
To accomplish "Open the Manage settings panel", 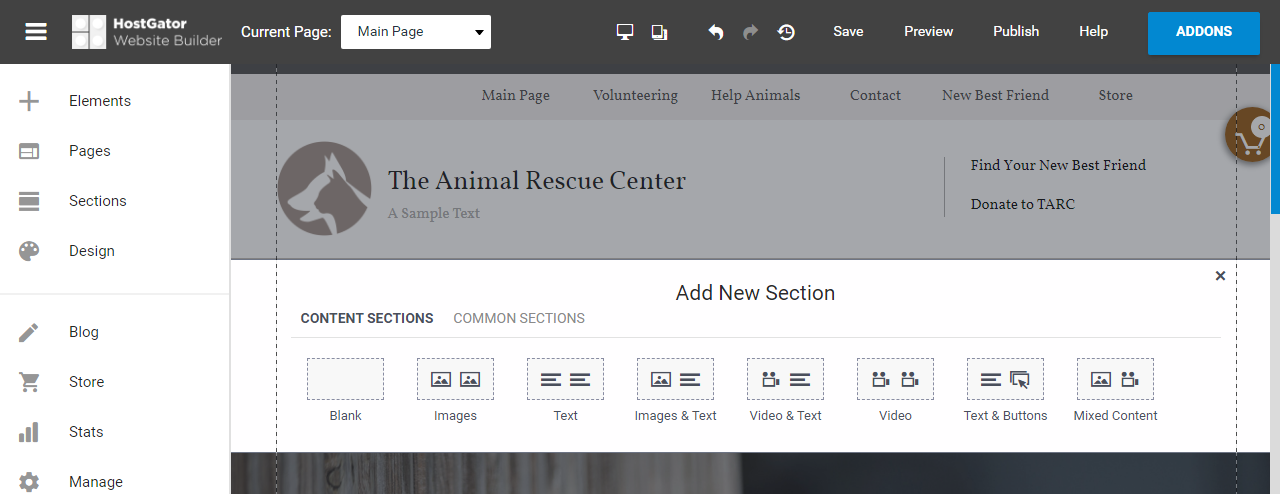I will [95, 481].
